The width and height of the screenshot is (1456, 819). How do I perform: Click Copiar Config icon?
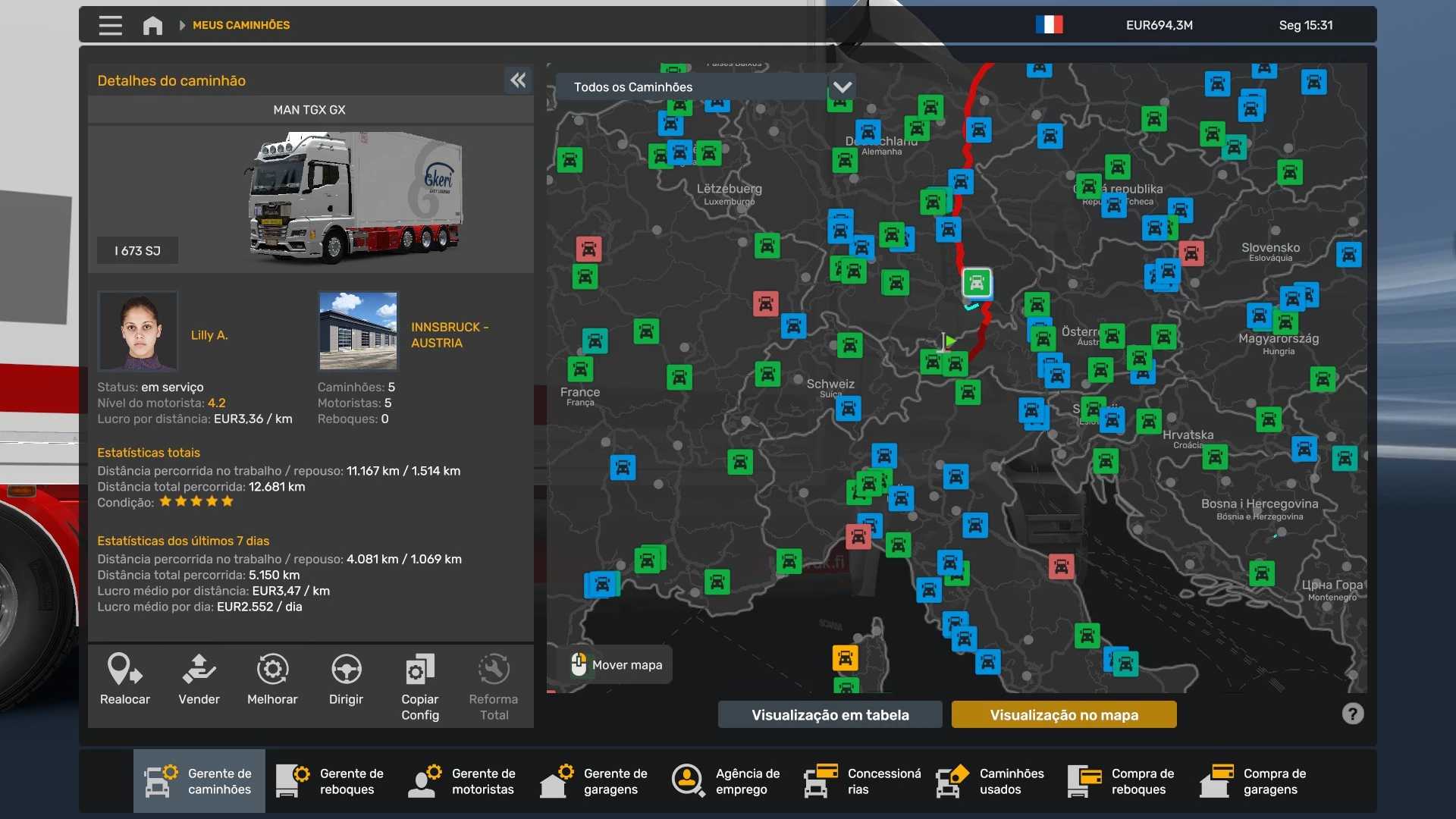point(419,670)
